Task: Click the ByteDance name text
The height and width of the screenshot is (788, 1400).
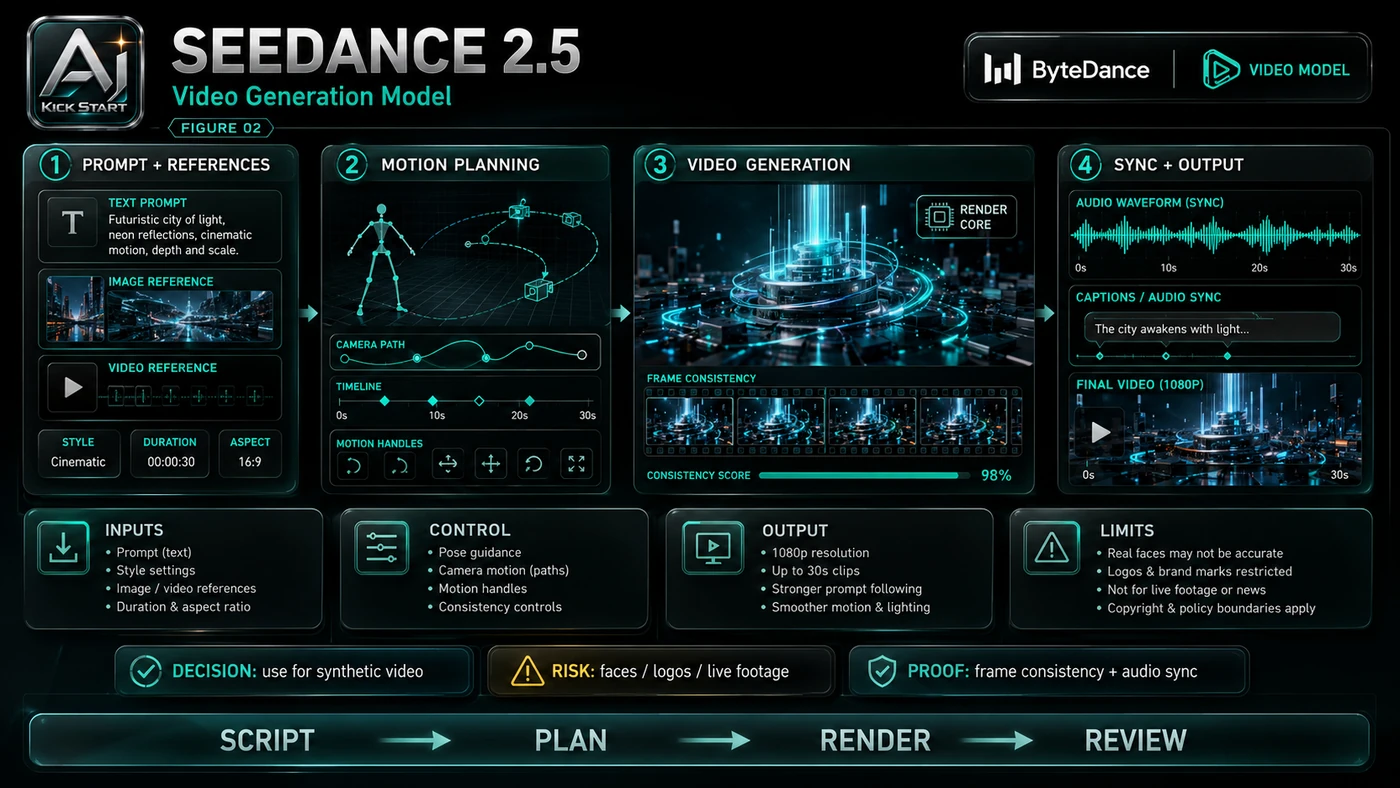Action: pyautogui.click(x=1090, y=70)
